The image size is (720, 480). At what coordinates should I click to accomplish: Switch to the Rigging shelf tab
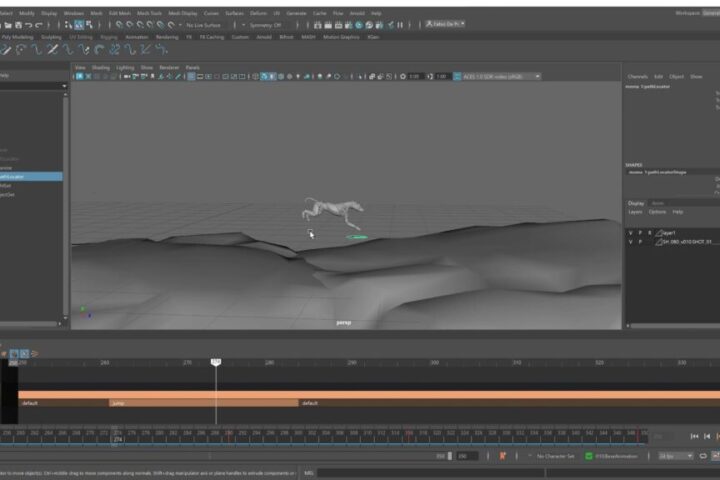[x=109, y=37]
